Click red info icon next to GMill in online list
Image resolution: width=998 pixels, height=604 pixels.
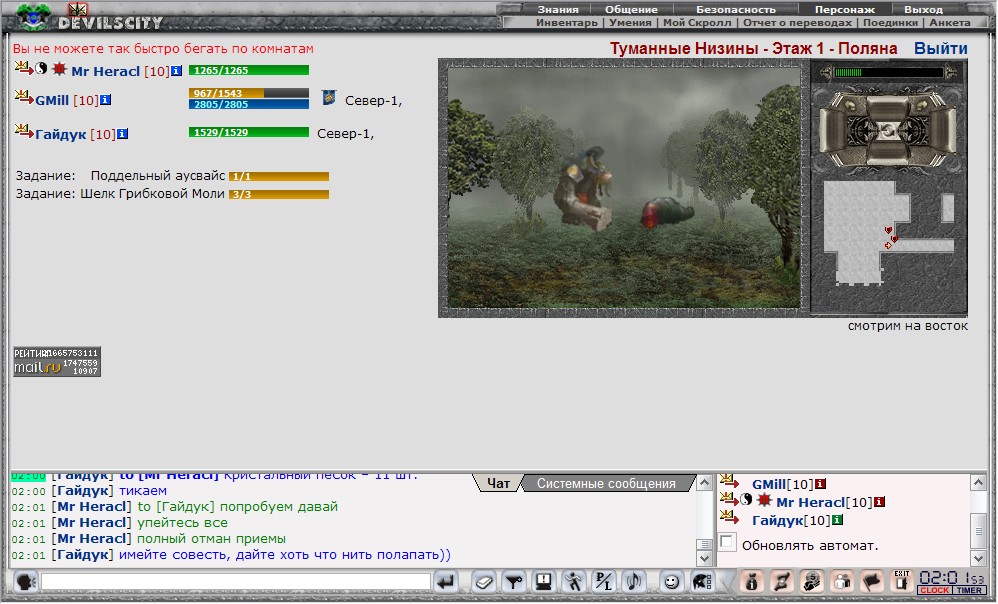pos(820,484)
